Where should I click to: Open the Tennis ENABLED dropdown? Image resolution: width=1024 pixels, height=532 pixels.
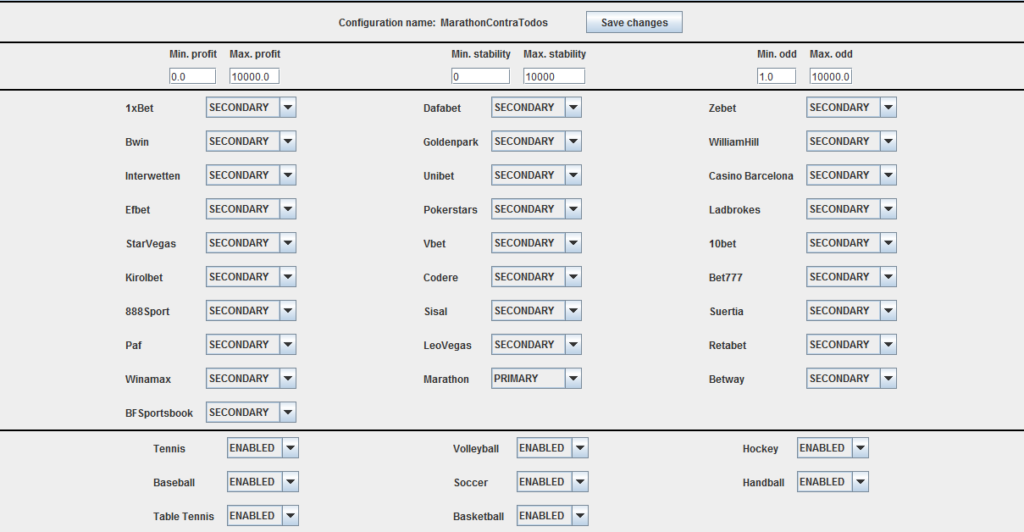coord(263,448)
